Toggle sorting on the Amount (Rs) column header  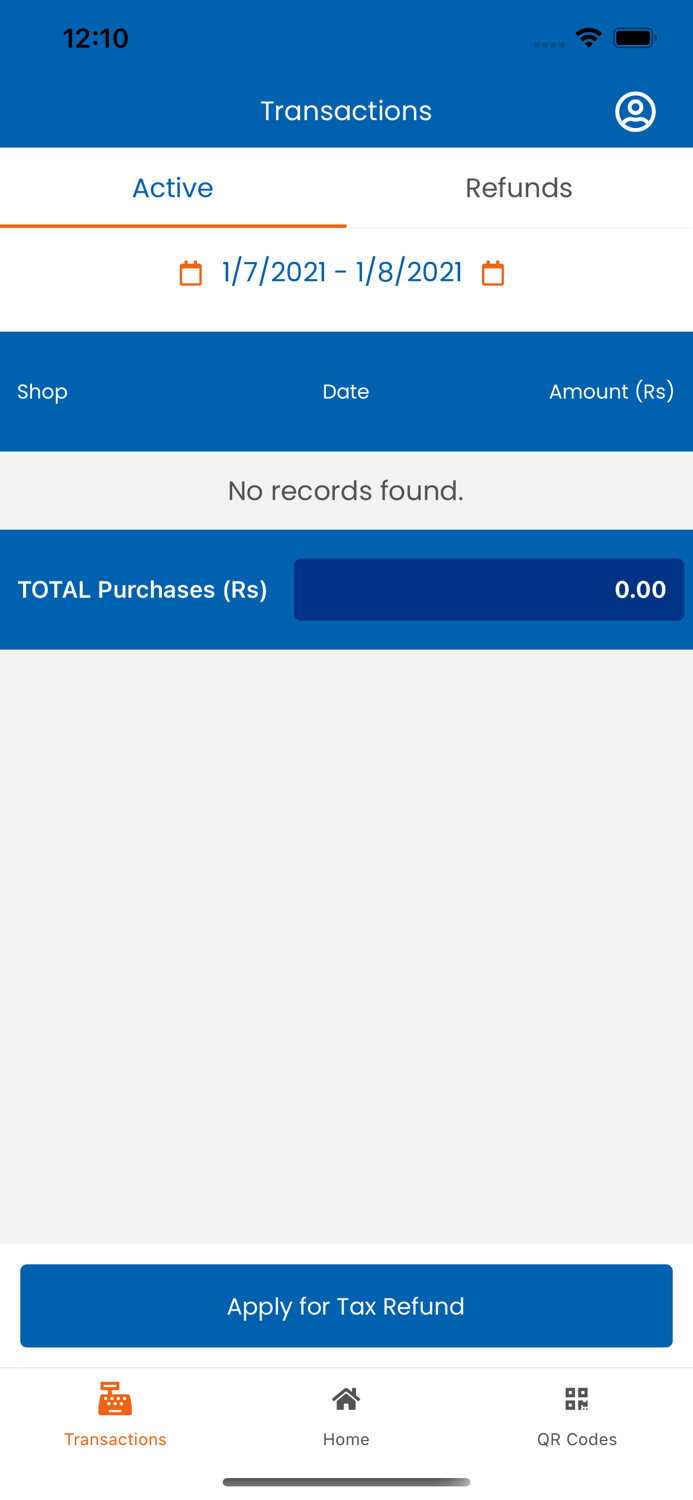612,391
